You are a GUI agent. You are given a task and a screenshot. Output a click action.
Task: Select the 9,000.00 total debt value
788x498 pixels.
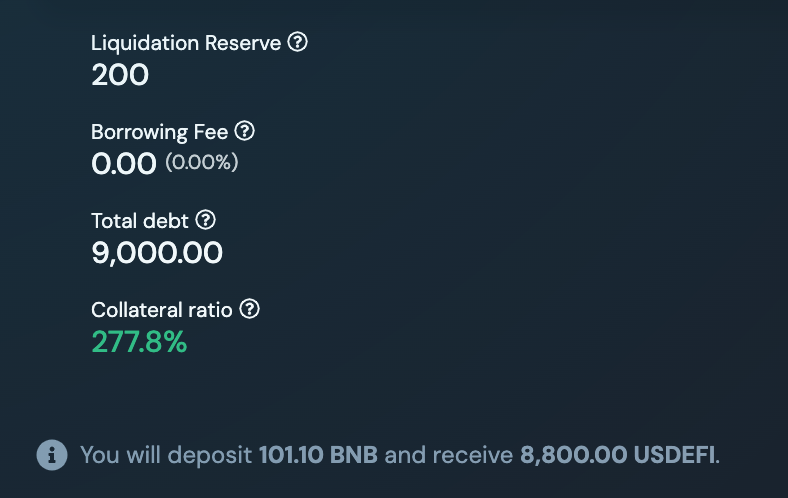(157, 253)
